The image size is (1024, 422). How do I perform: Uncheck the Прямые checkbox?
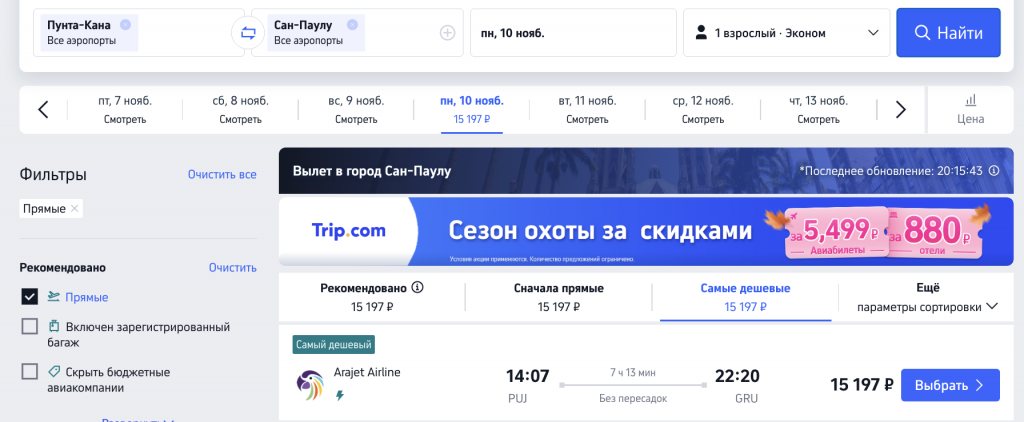click(29, 297)
